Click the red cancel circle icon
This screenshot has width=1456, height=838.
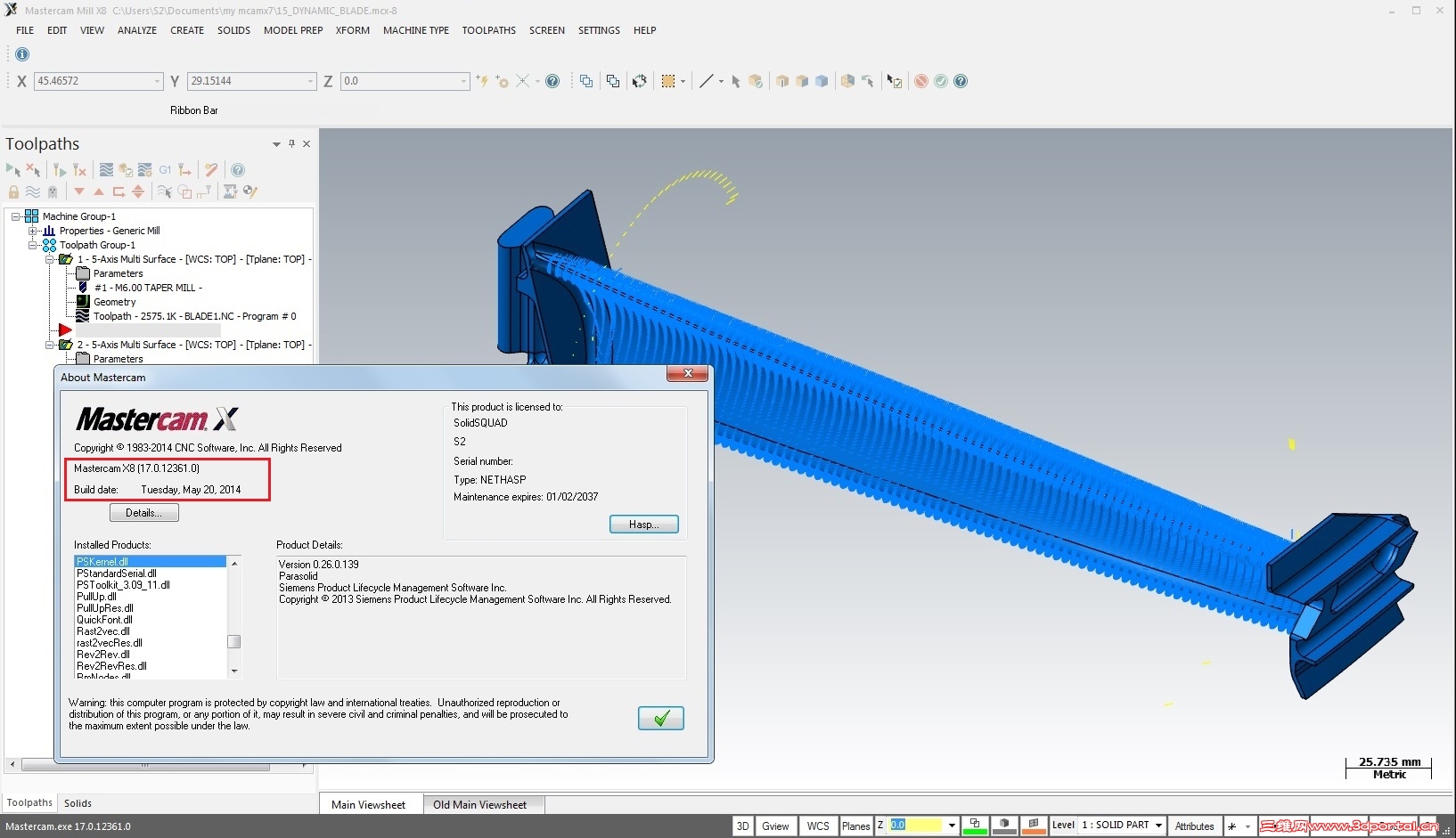click(921, 81)
